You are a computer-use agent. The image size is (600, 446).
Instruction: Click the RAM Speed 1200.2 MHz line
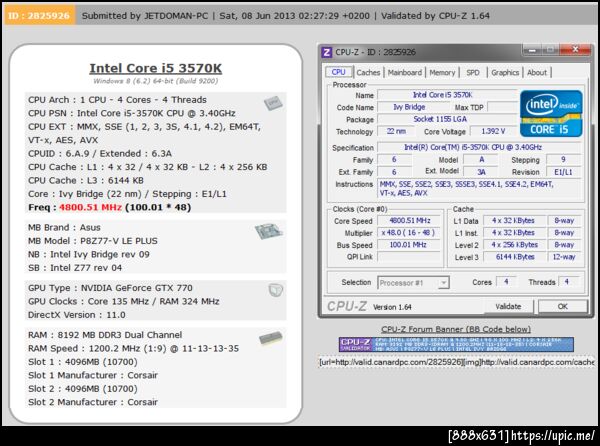tap(133, 348)
